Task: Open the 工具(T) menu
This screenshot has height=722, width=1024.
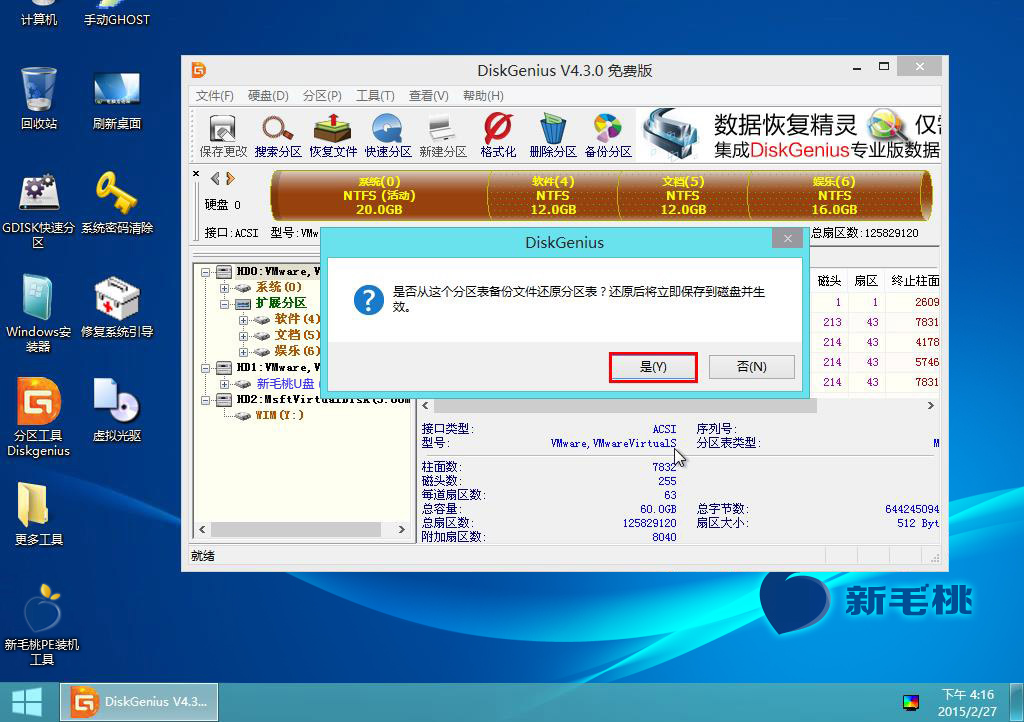Action: 375,96
